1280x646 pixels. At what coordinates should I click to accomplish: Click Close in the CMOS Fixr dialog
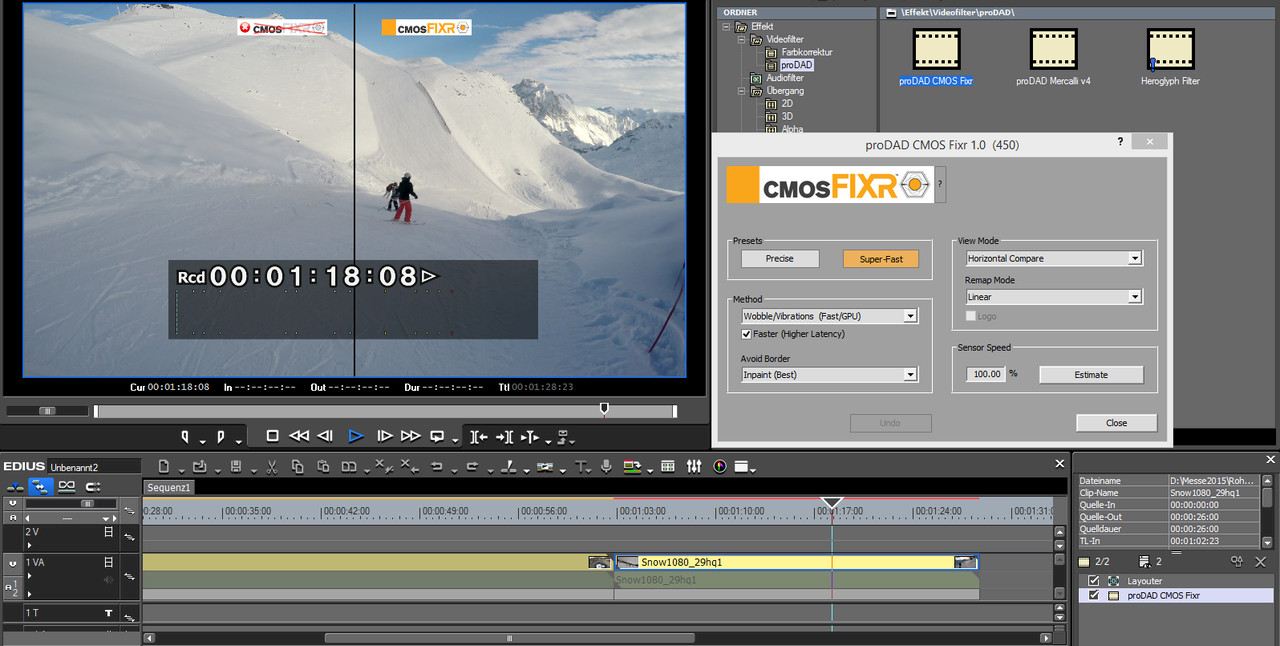point(1117,423)
